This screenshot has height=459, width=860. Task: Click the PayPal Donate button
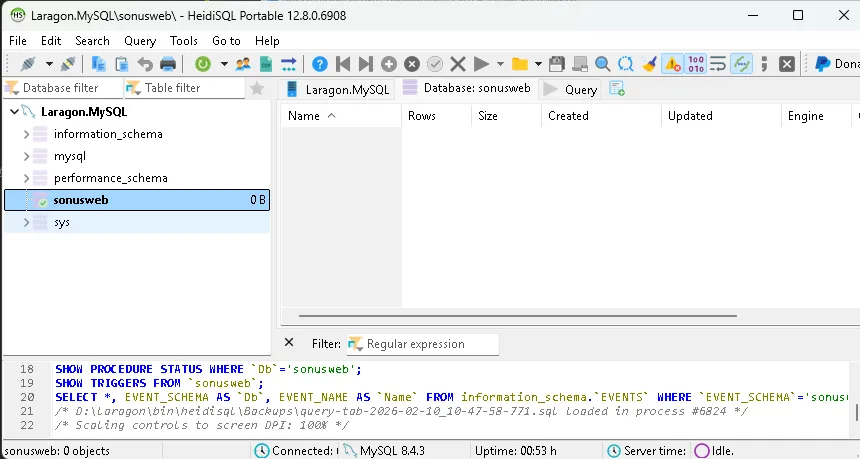(x=835, y=64)
